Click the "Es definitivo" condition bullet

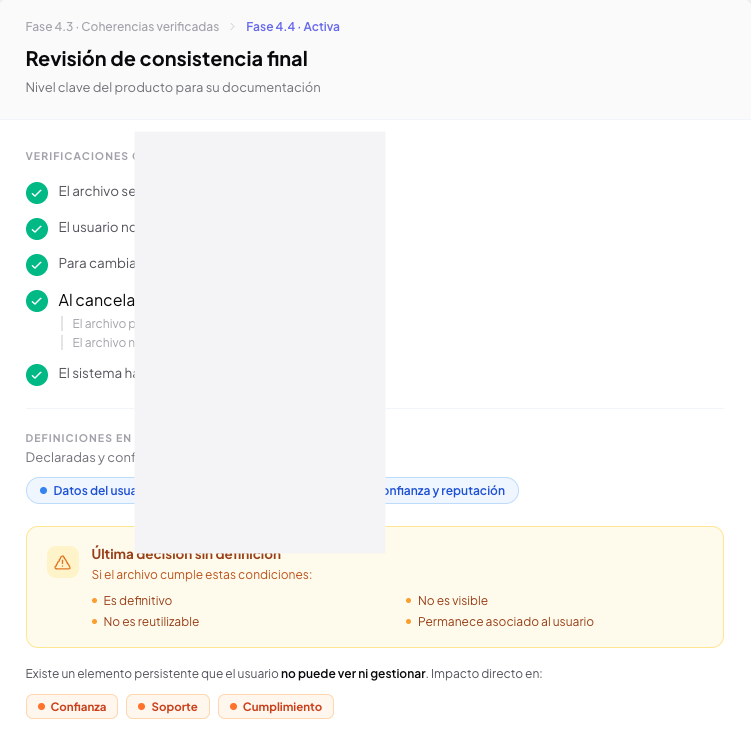click(137, 601)
